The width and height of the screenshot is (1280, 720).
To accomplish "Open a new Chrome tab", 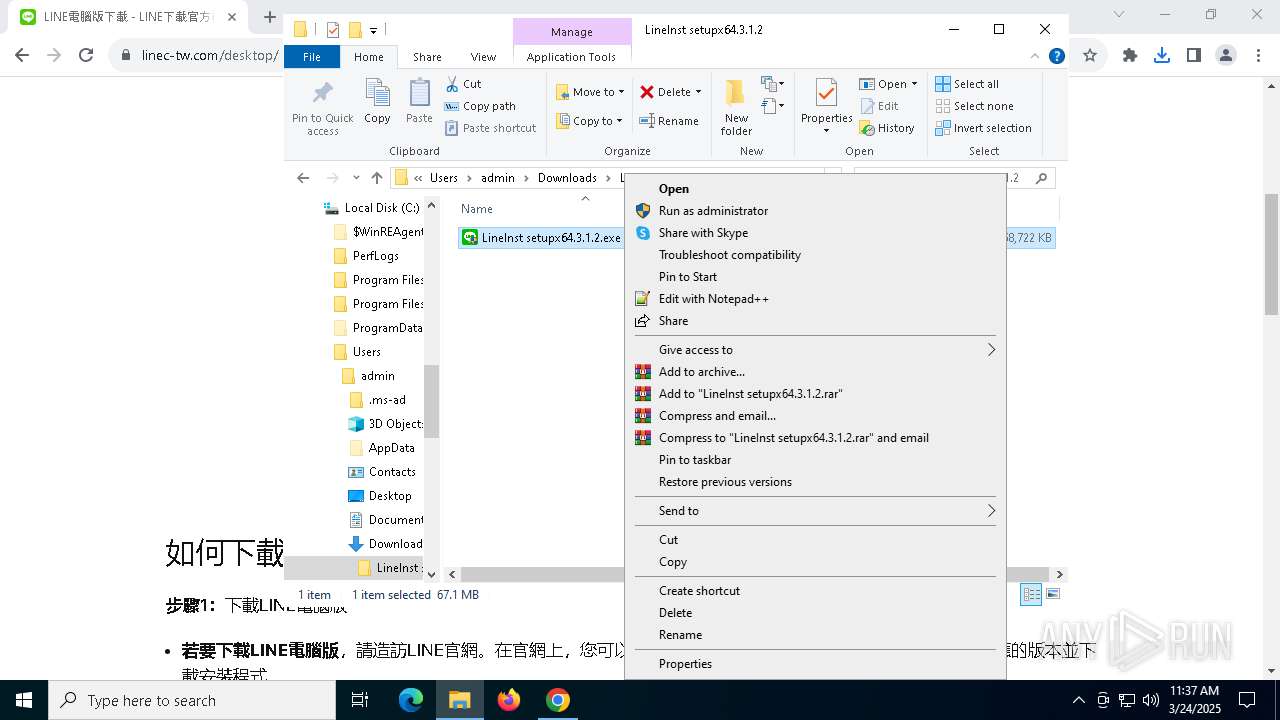I will 269,17.
